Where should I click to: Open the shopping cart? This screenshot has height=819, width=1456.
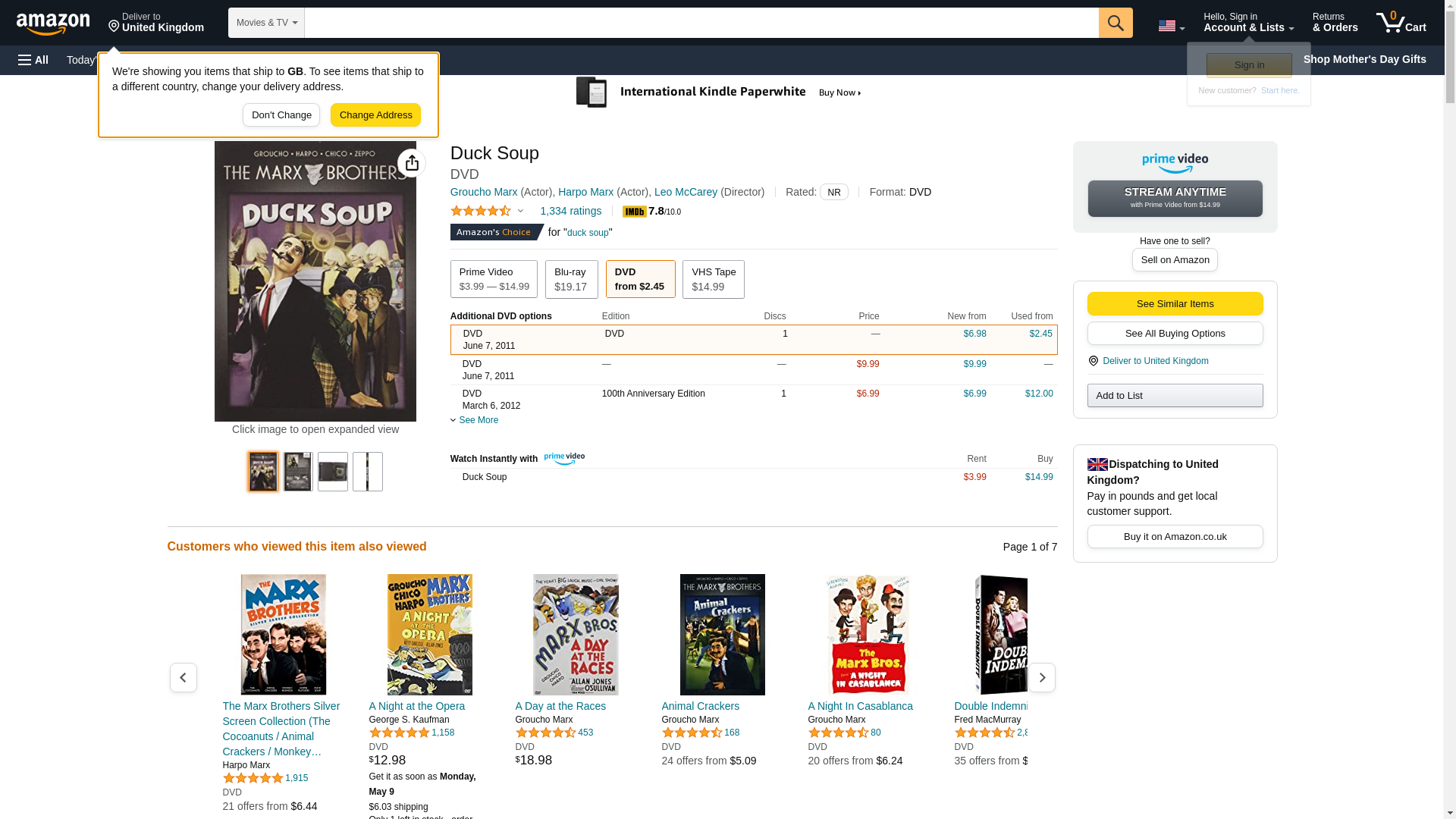click(1401, 23)
